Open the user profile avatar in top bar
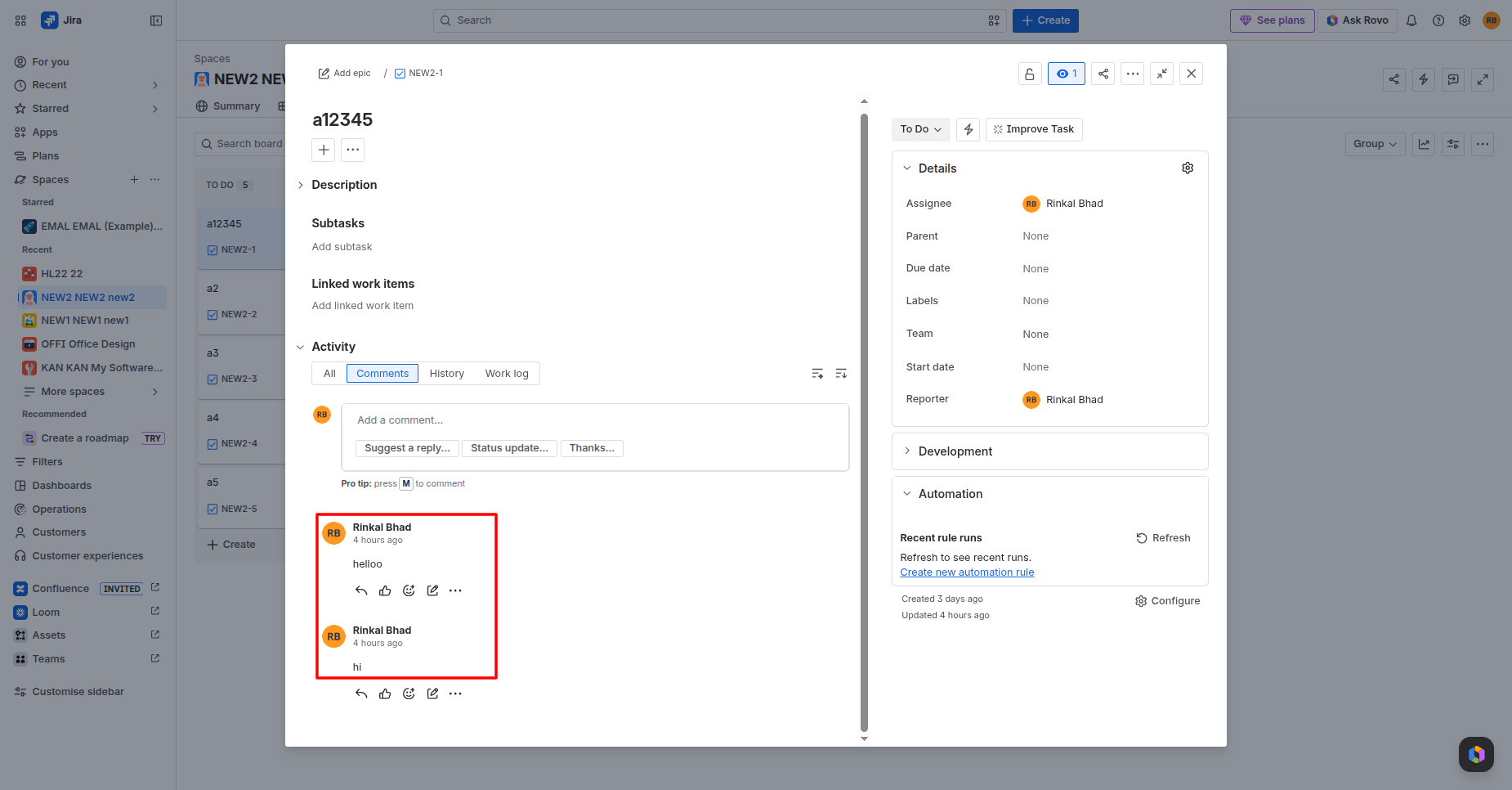1512x790 pixels. click(x=1492, y=20)
